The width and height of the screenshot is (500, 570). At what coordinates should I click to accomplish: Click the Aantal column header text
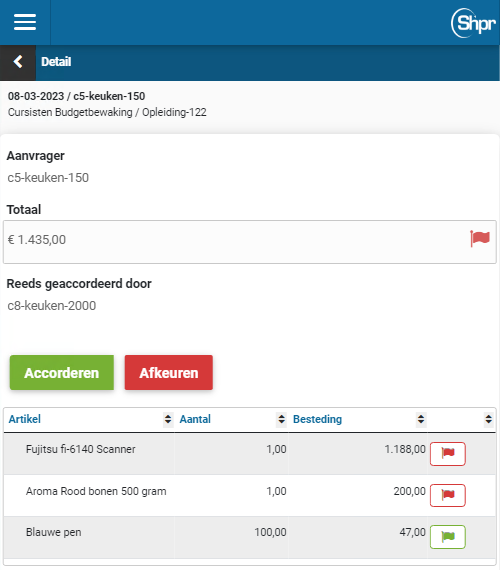[x=195, y=419]
